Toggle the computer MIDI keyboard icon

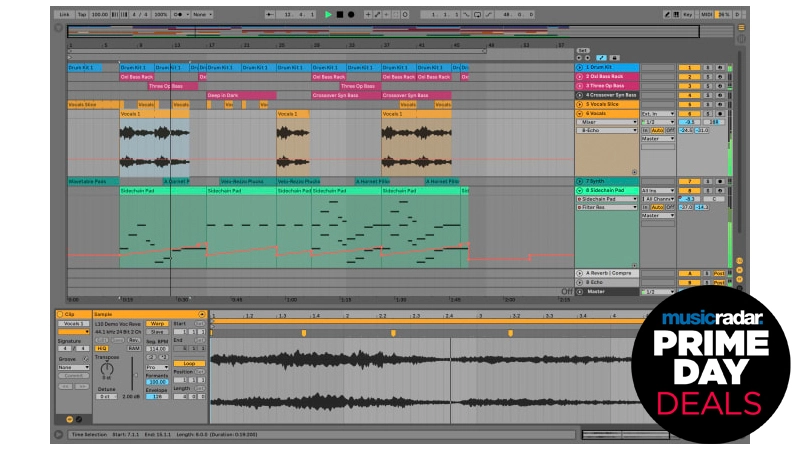(676, 15)
